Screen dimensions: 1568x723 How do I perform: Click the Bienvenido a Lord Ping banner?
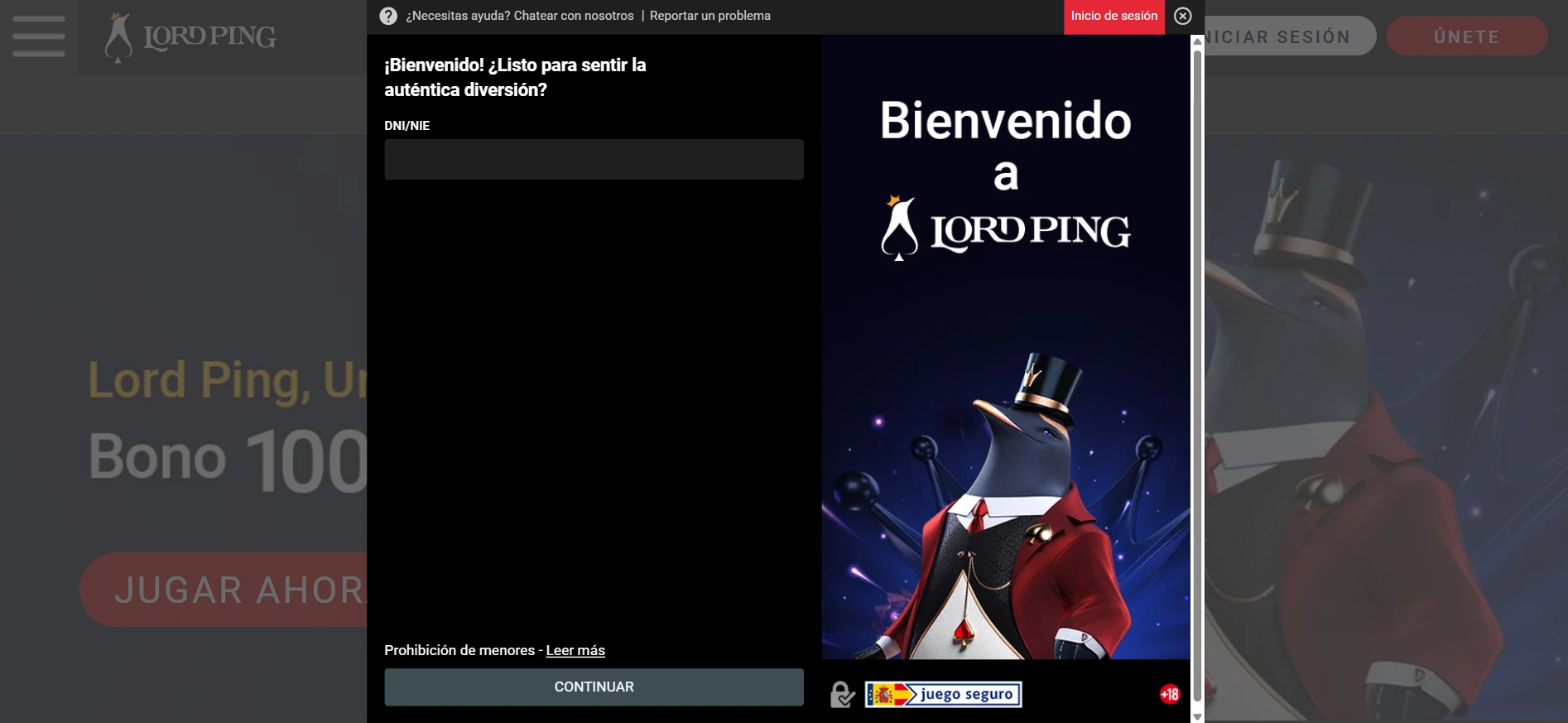coord(1006,347)
